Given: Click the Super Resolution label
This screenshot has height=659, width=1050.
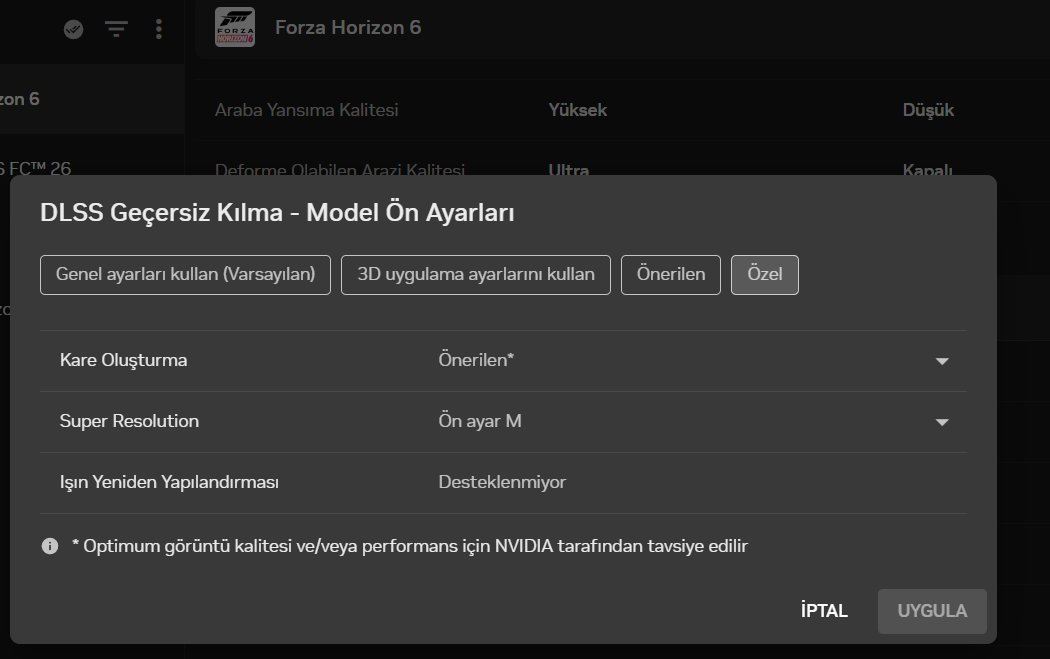Looking at the screenshot, I should [129, 421].
